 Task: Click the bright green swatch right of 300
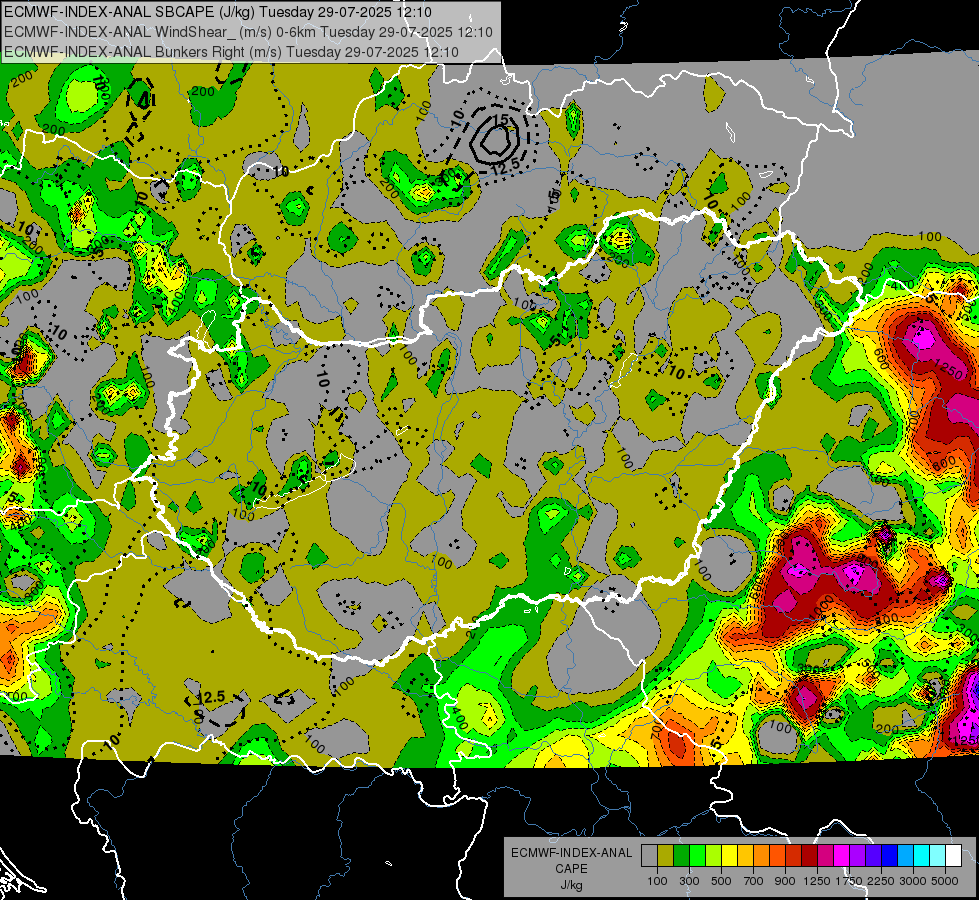click(x=697, y=855)
